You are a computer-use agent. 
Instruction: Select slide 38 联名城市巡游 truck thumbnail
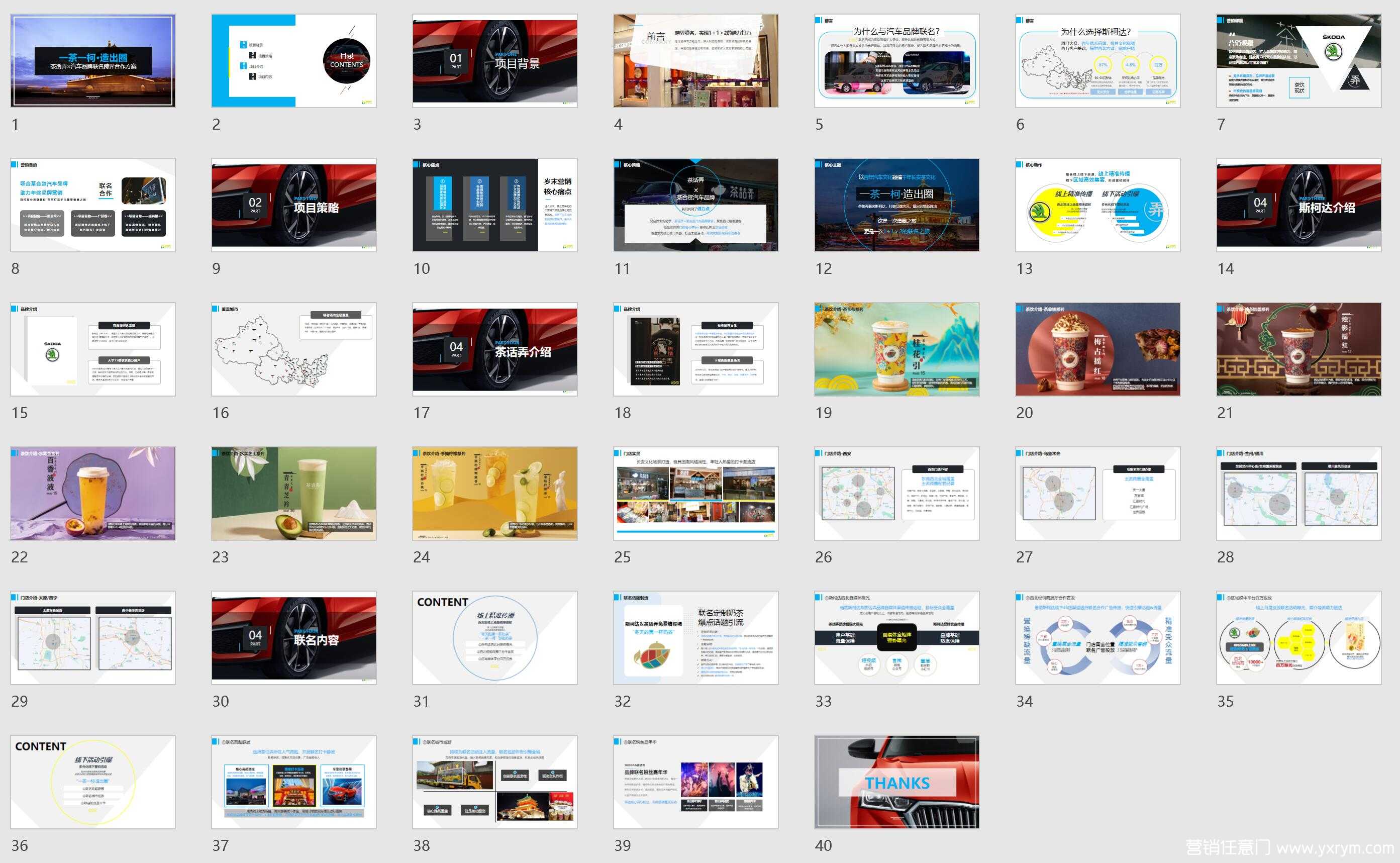(x=494, y=783)
